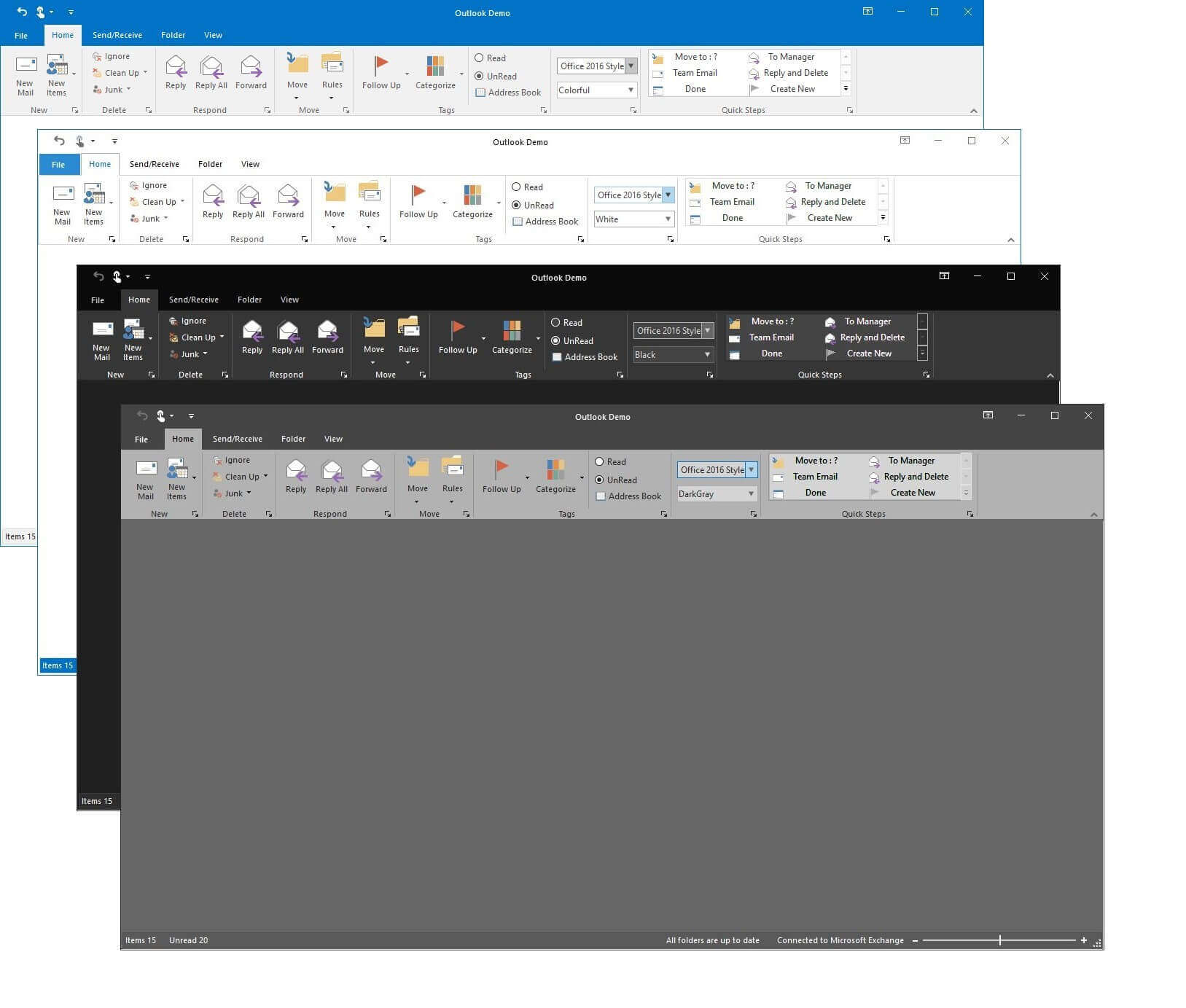
Task: Click Reply All in the DarkGray window
Action: point(332,477)
